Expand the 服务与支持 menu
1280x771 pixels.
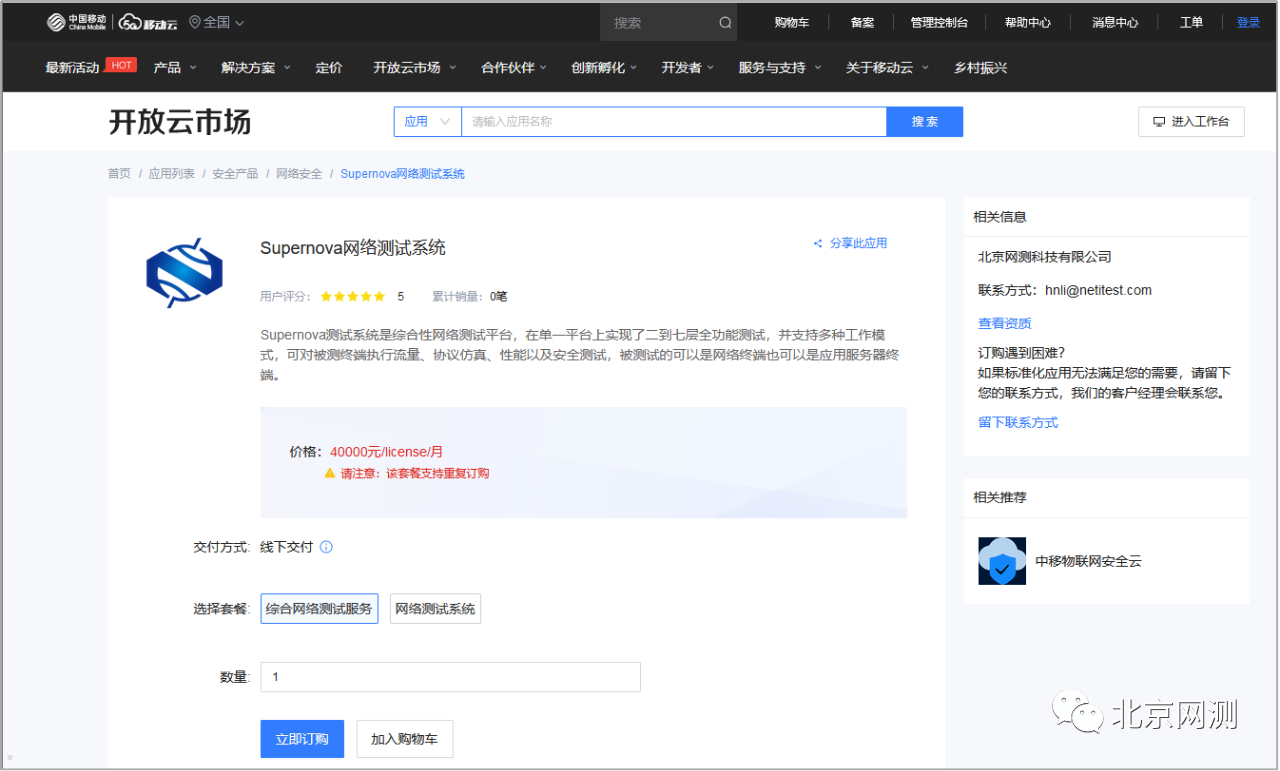click(779, 68)
